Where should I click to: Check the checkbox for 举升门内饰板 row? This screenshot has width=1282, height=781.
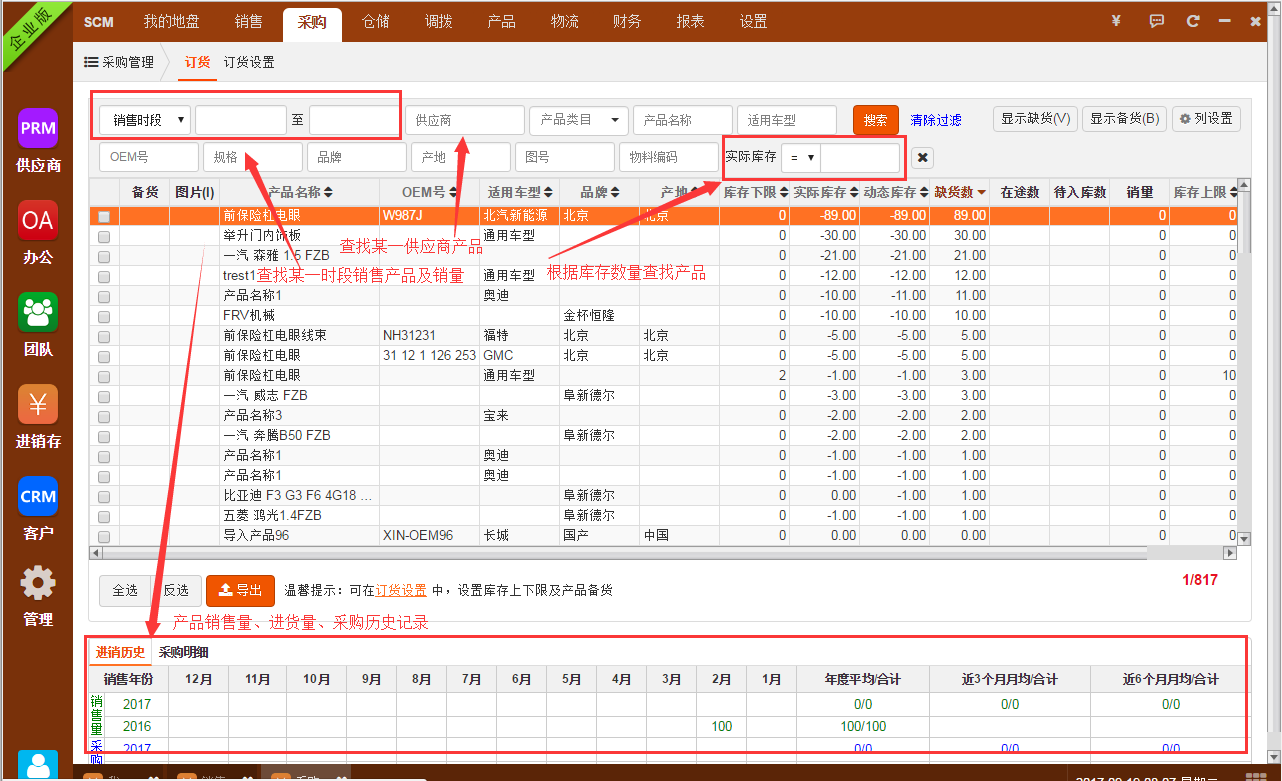[x=104, y=236]
